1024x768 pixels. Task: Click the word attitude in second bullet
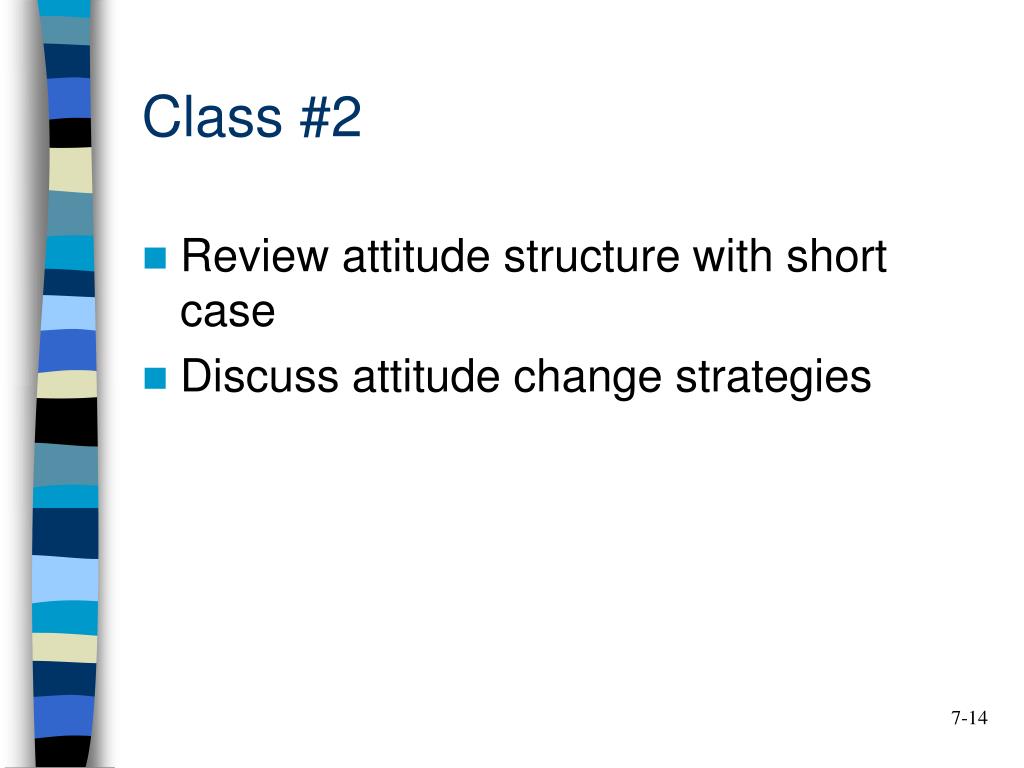click(x=426, y=376)
